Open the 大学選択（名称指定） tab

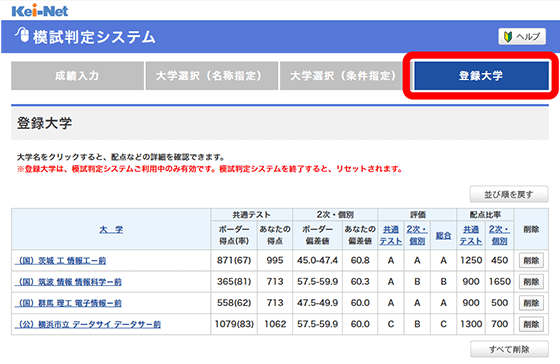[x=212, y=76]
